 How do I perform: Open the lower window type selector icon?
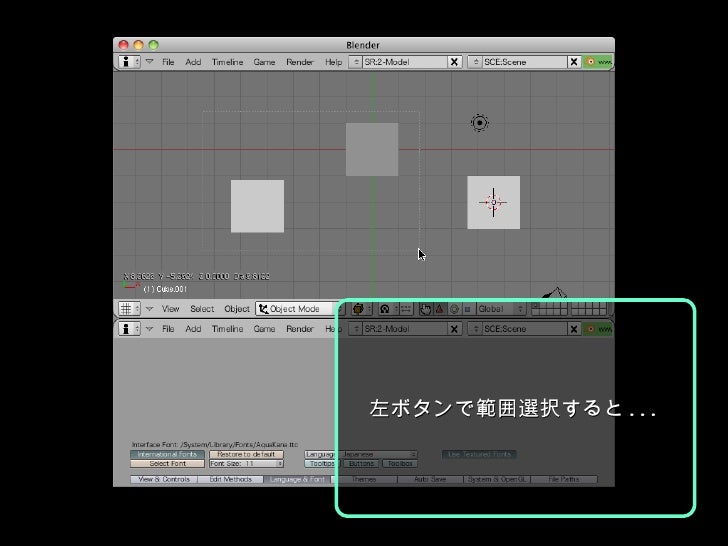click(x=129, y=329)
